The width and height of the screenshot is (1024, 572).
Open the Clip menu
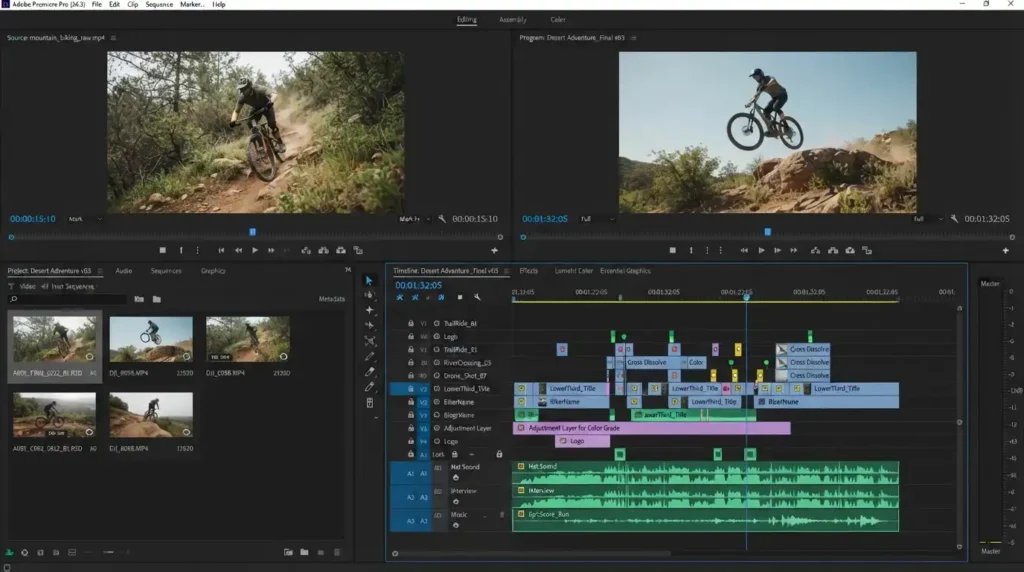point(133,4)
